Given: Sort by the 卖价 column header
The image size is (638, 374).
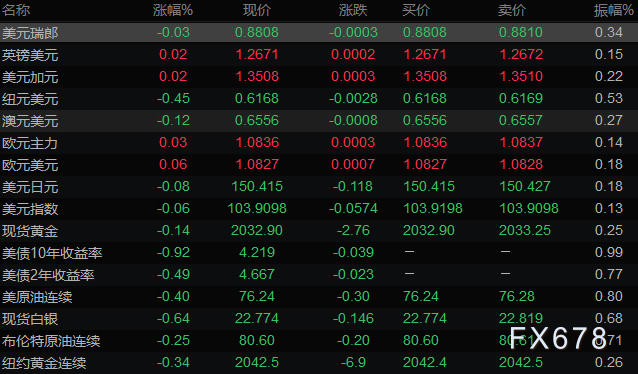Looking at the screenshot, I should [512, 10].
